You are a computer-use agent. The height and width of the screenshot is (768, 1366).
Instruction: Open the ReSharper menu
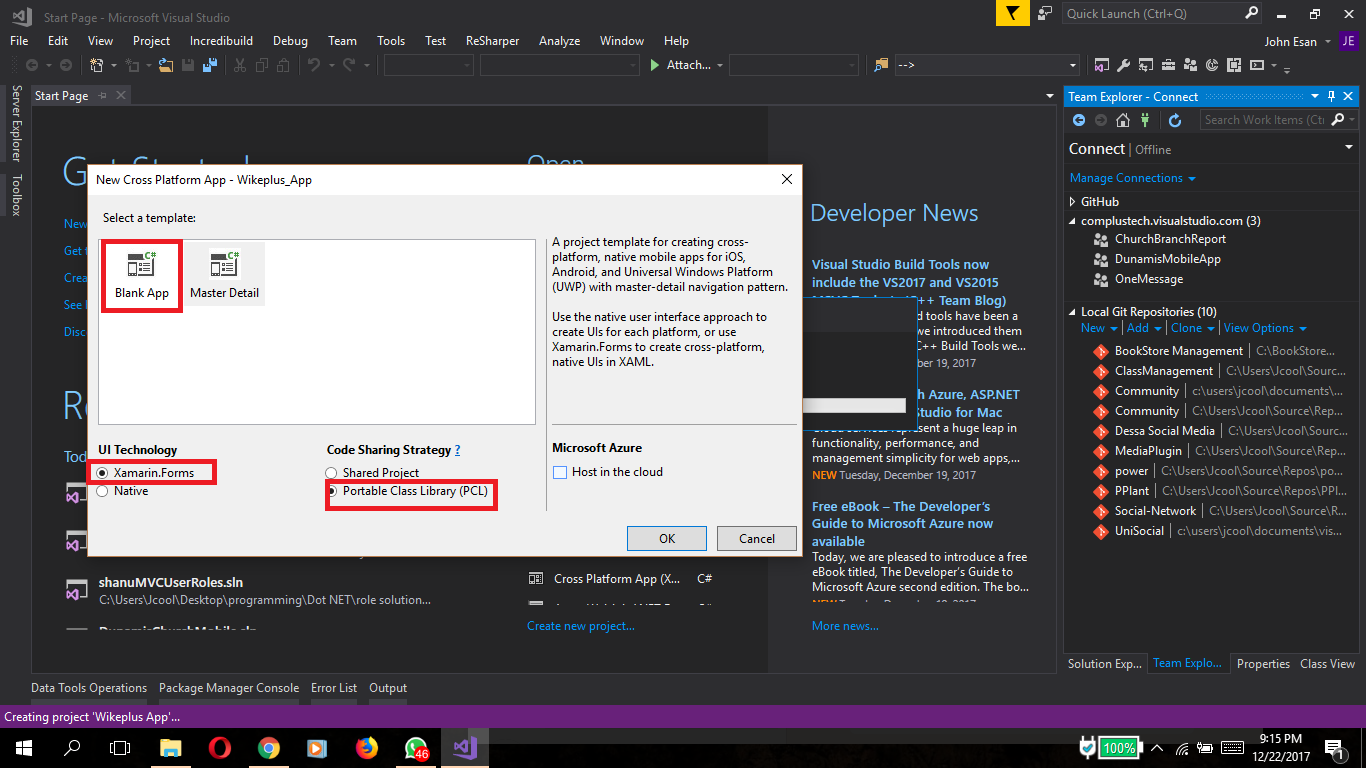point(493,41)
